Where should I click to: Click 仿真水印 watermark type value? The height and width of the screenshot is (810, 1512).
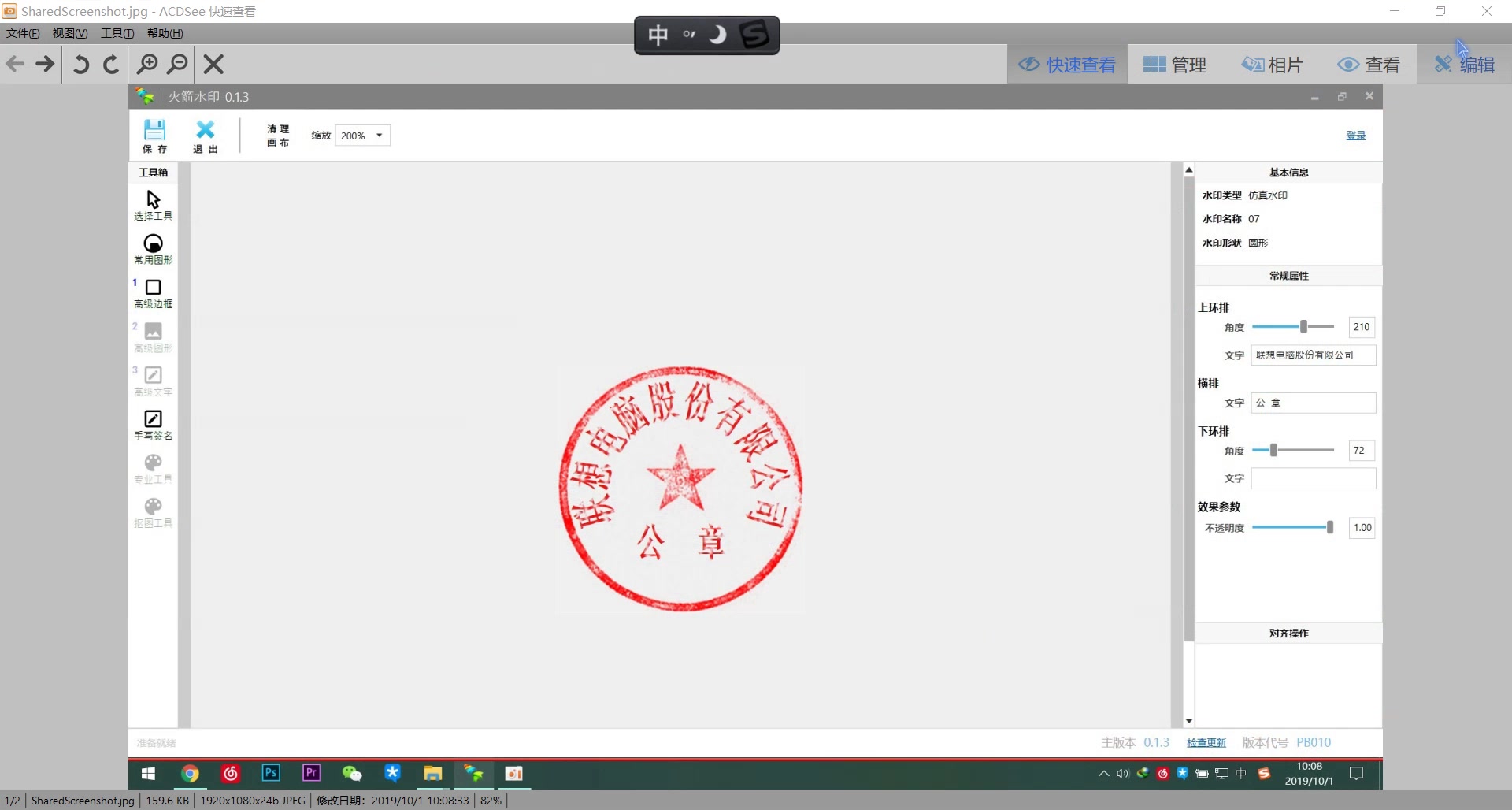pyautogui.click(x=1268, y=195)
